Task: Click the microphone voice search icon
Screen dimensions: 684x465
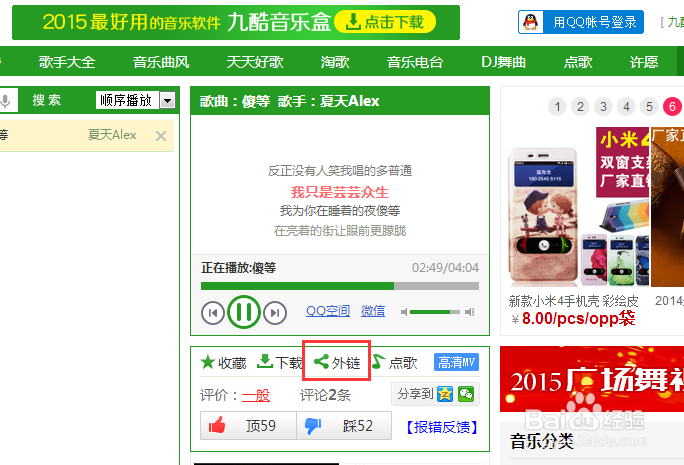Action: (6, 100)
